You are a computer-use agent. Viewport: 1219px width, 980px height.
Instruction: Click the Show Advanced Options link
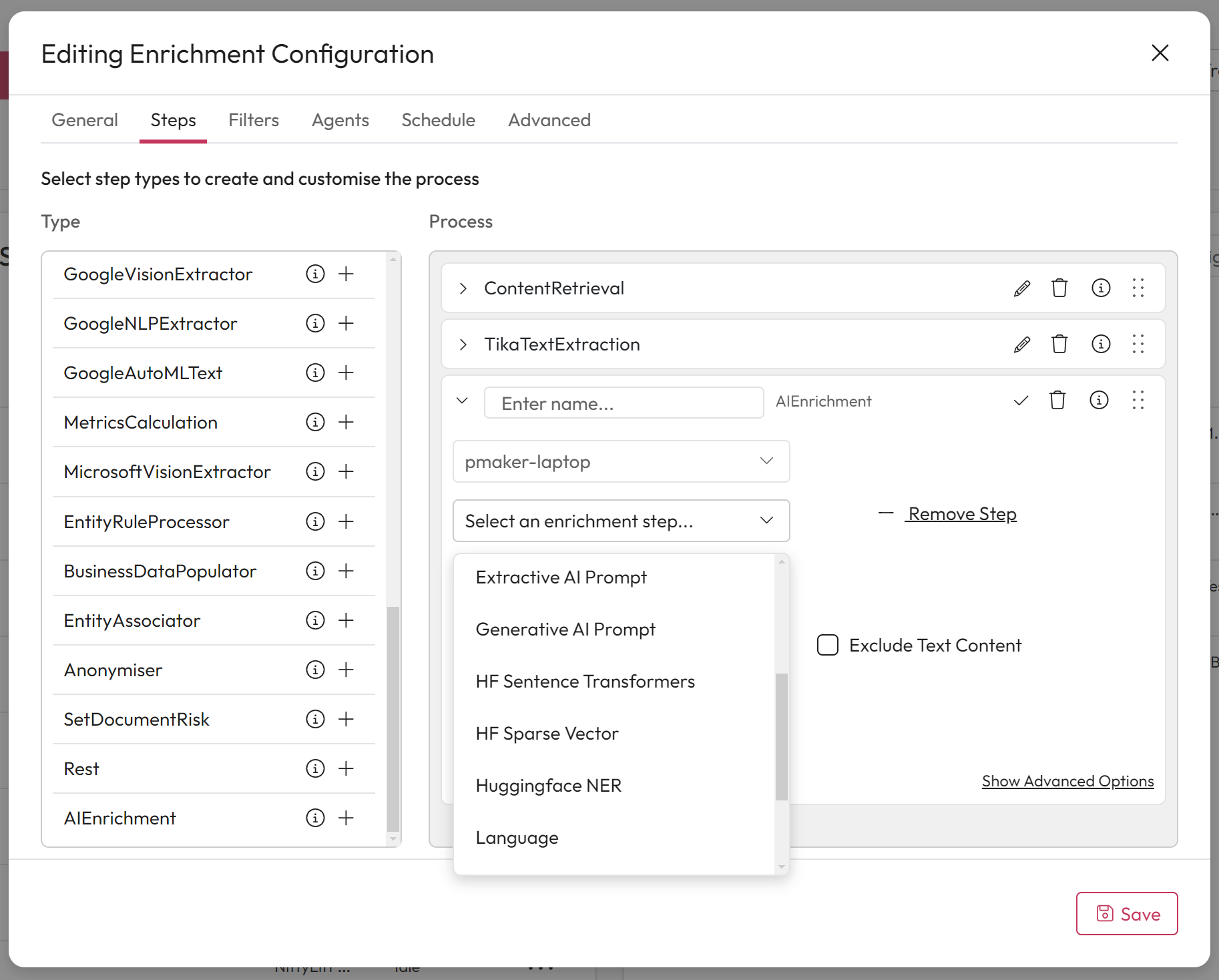(x=1067, y=781)
